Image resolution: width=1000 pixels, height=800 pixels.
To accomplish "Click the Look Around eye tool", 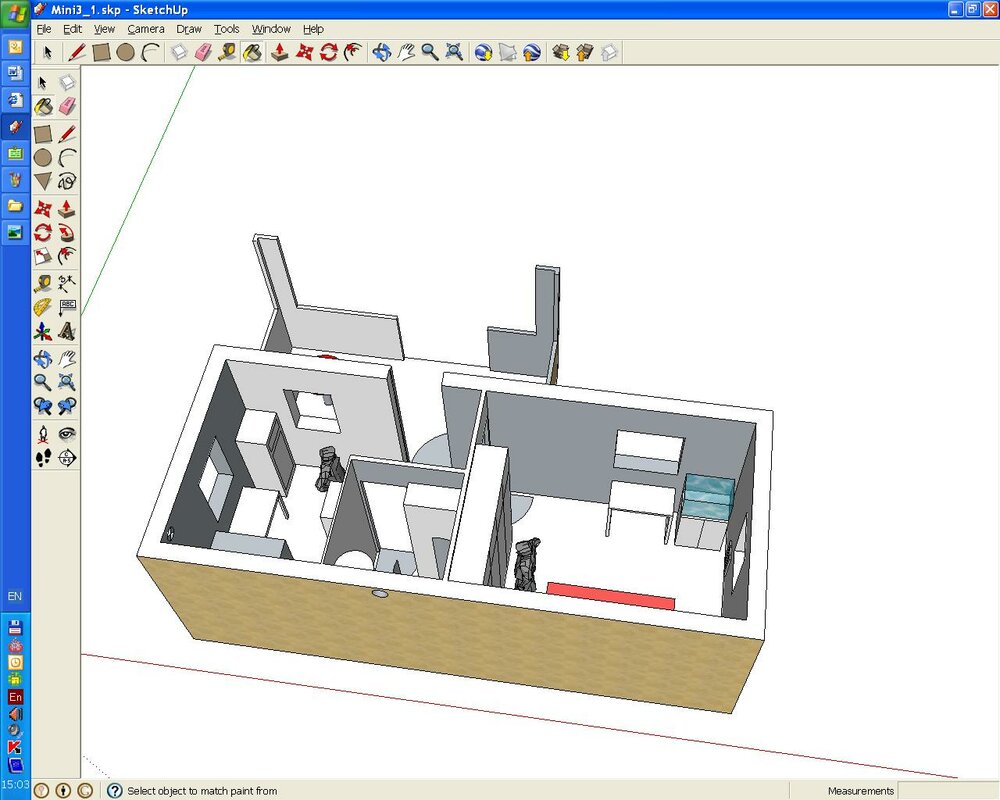I will point(67,434).
